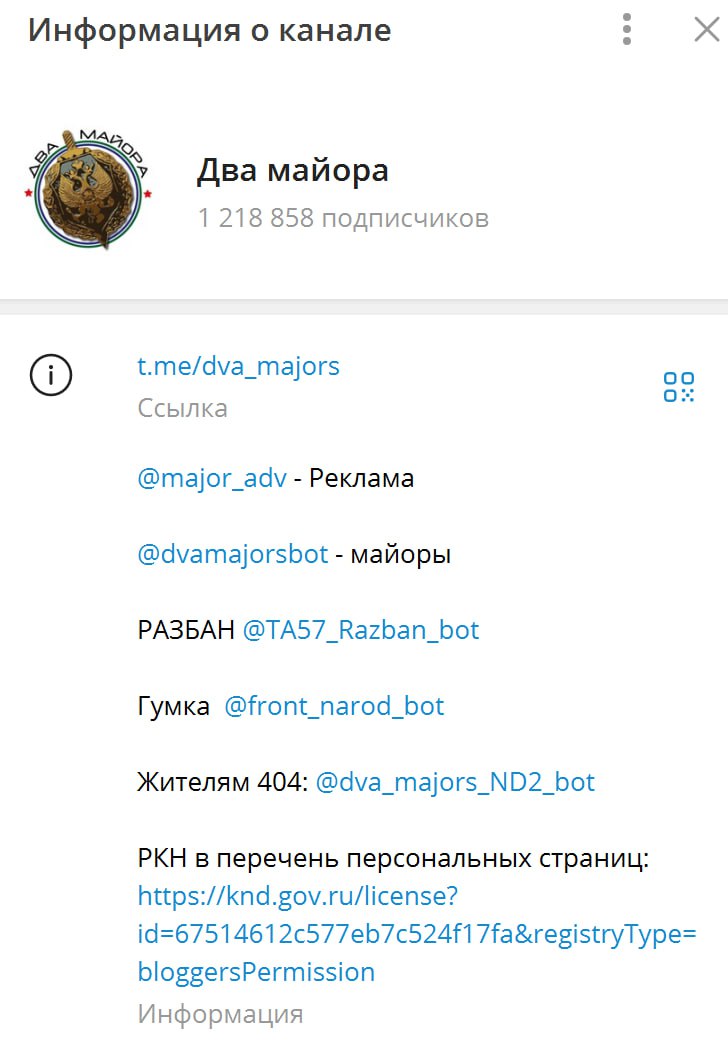The width and height of the screenshot is (728, 1045).
Task: Click the Информация о канале title
Action: [209, 31]
